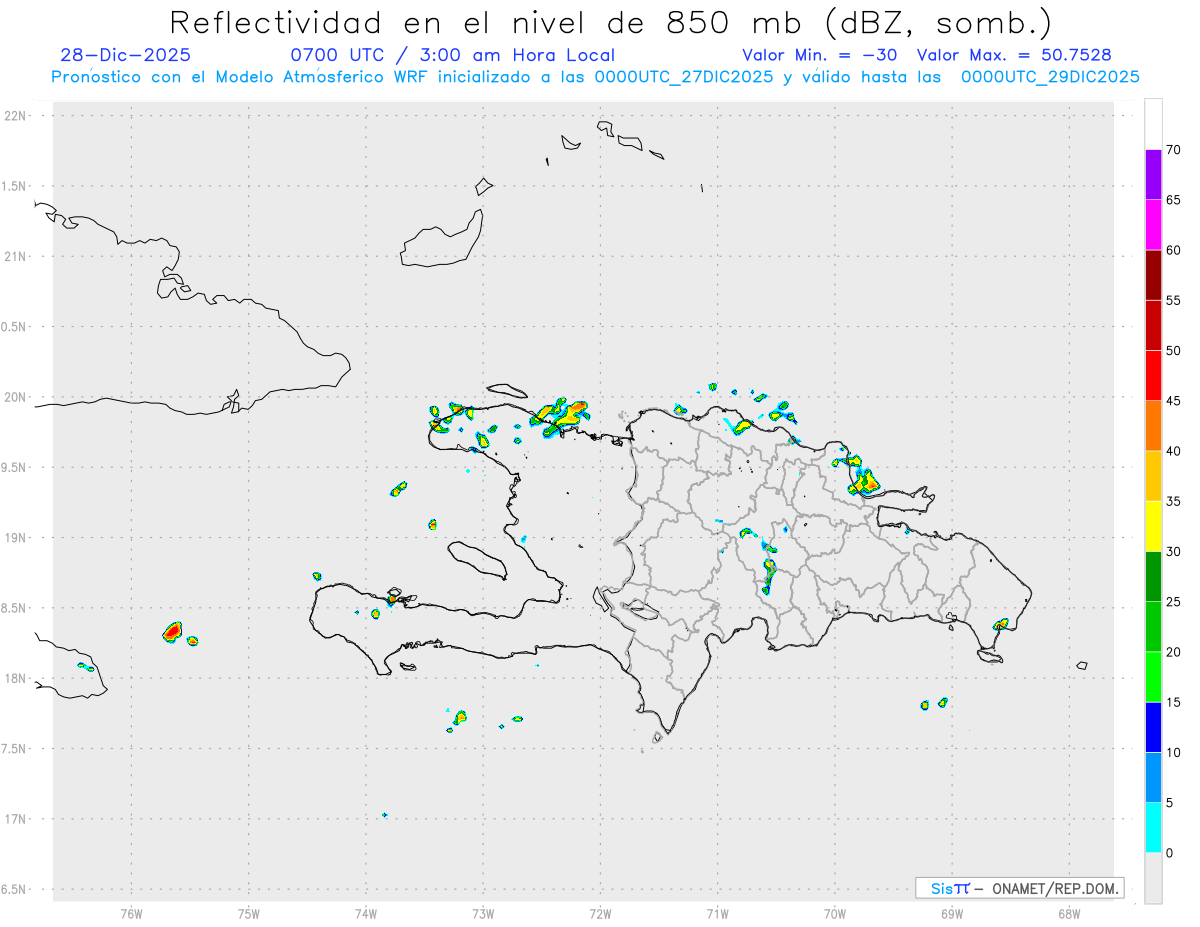
Task: Click the purple 65-70 dBZ color band
Action: pos(1153,174)
